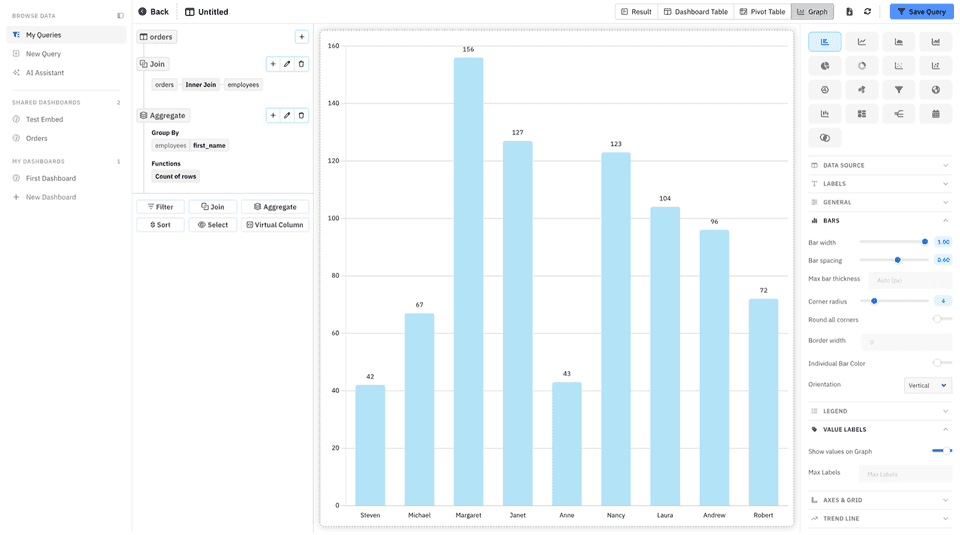Pick the pie chart type
The width and height of the screenshot is (960, 535).
click(x=825, y=65)
